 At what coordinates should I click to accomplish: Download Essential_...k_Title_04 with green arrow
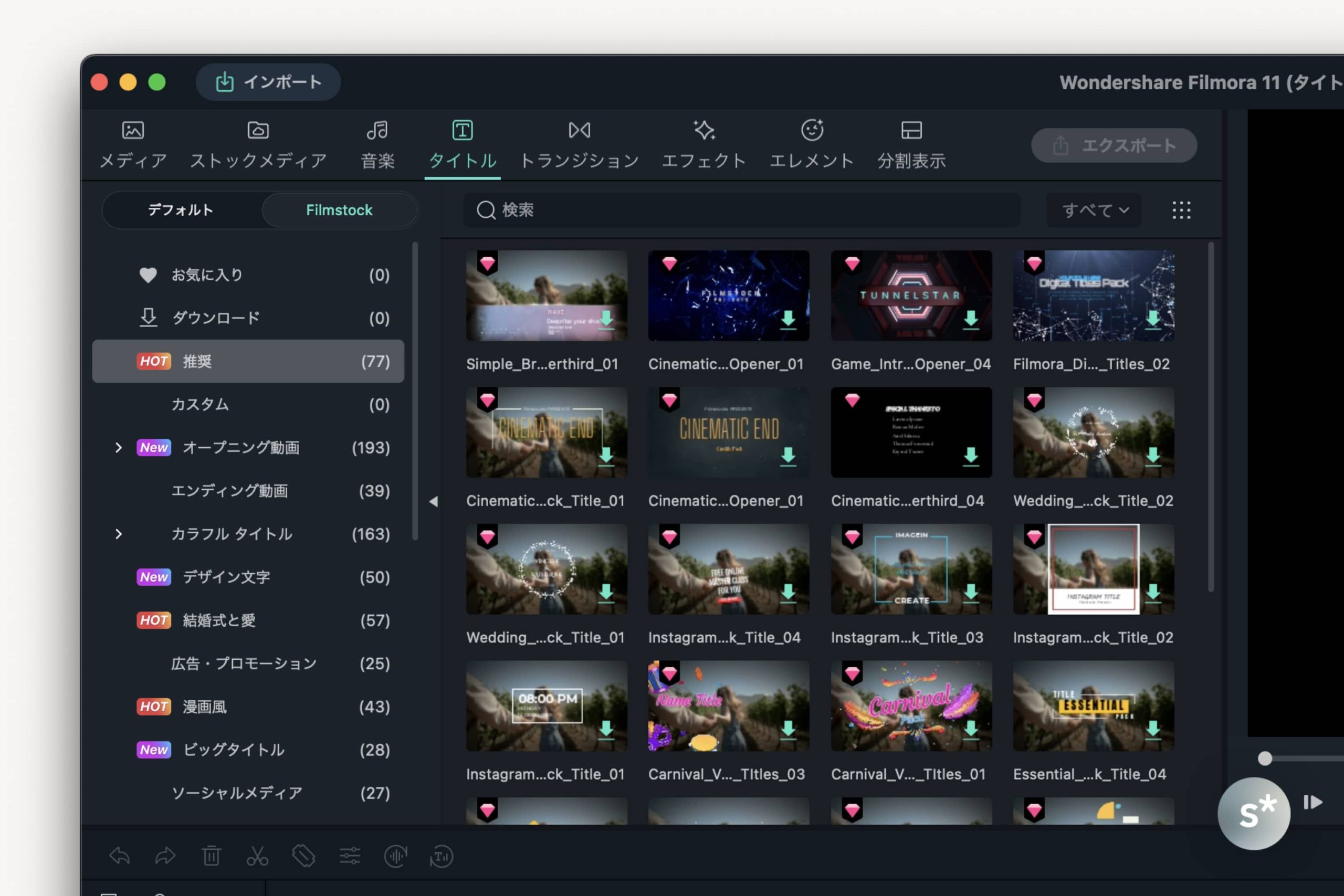[1153, 729]
